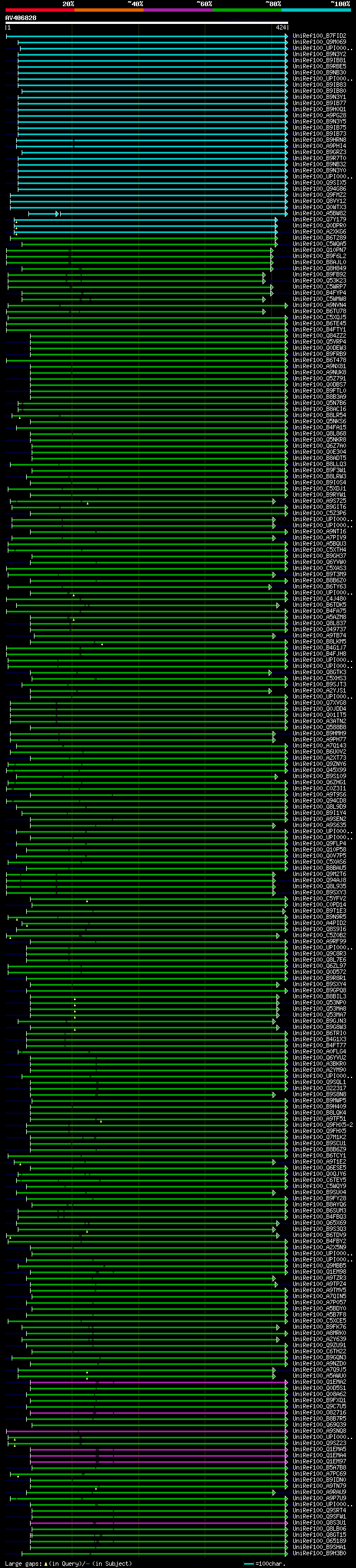356x1568 pixels.
Task: Click the 'Large gaps' legend text
Action: (x=23, y=1564)
